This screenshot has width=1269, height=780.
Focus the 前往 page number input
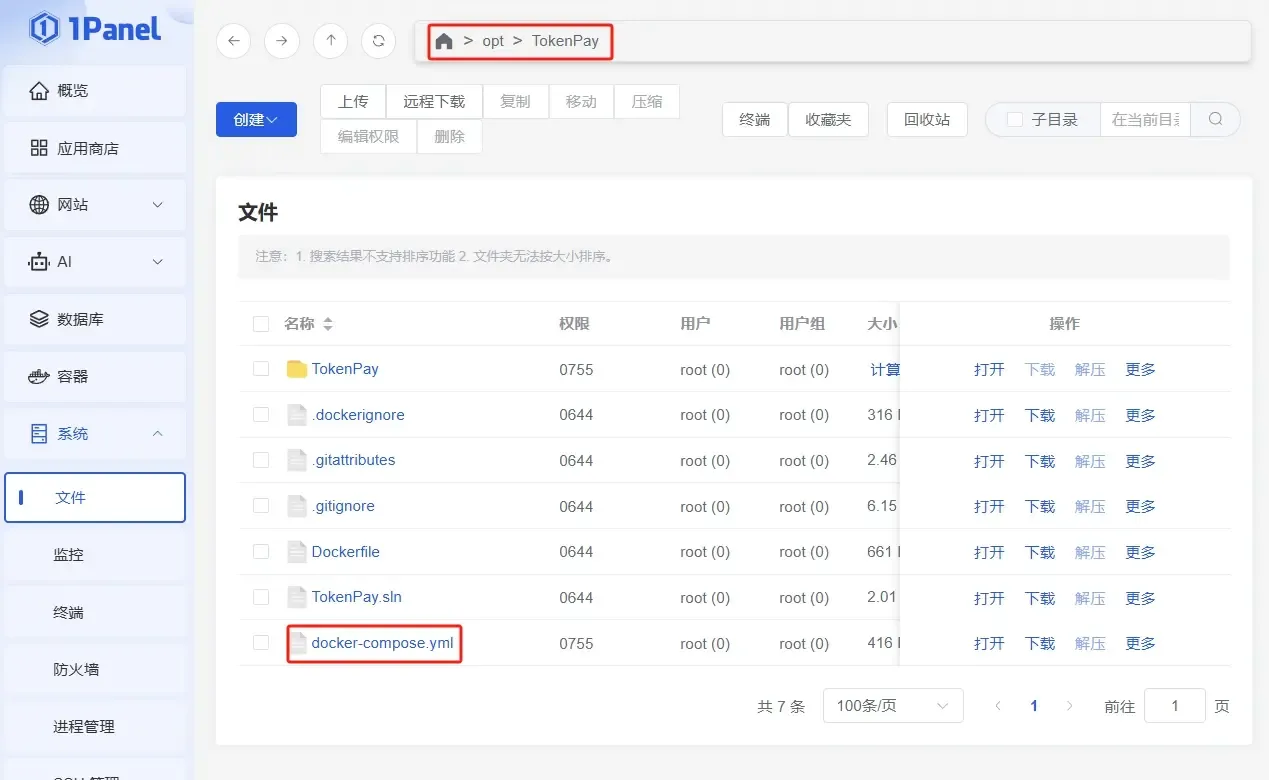(x=1174, y=706)
